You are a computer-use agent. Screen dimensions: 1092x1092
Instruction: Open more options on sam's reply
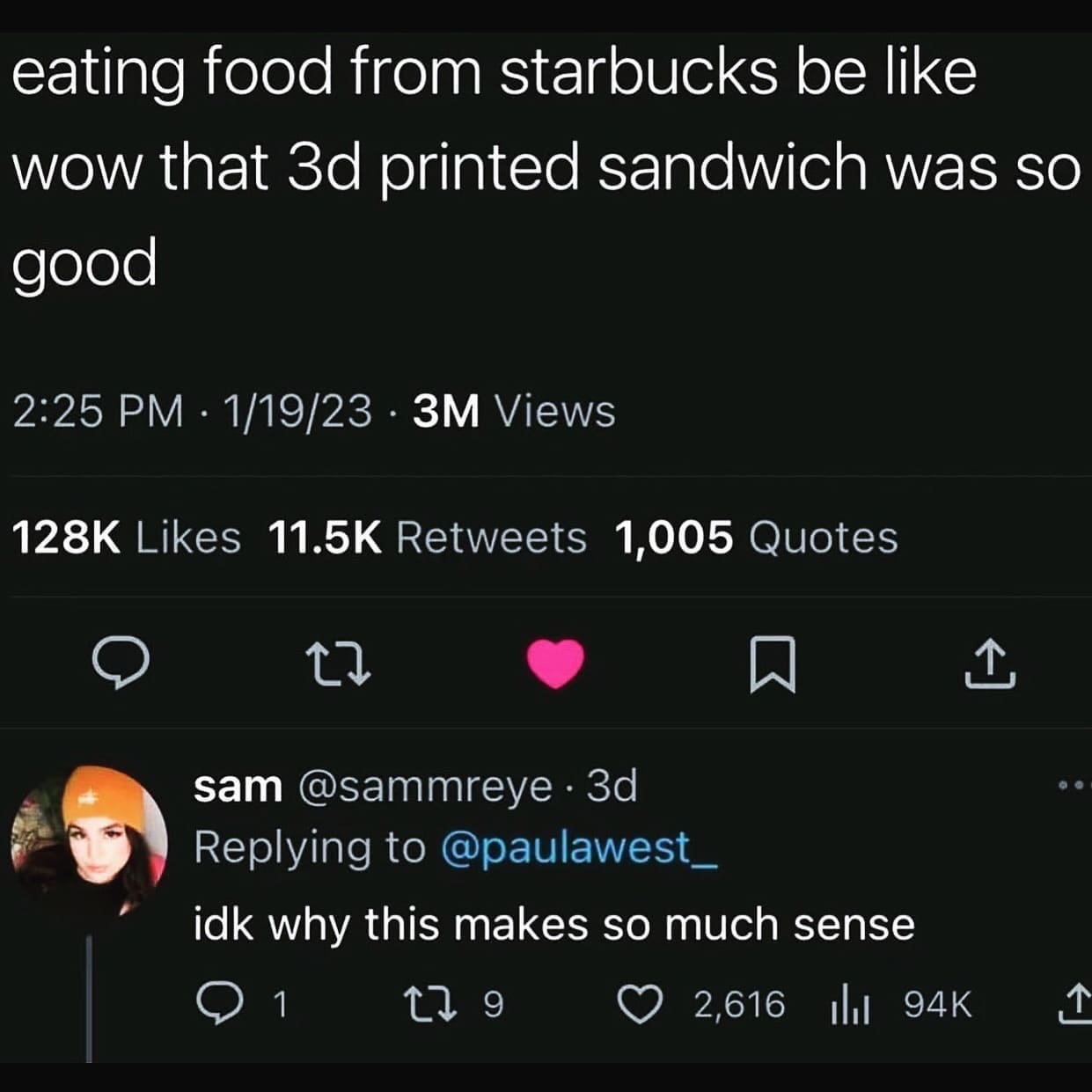click(1075, 784)
